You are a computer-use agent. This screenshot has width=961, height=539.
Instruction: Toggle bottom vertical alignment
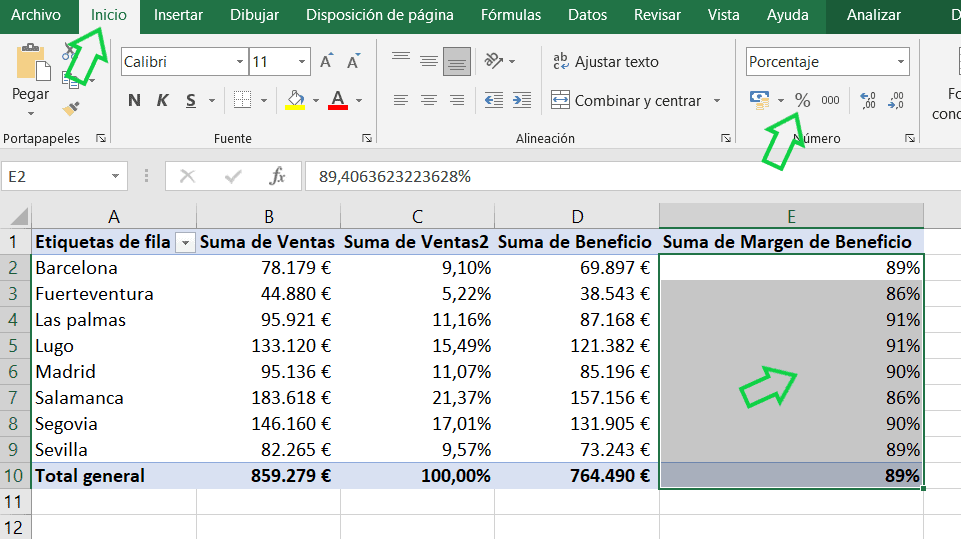[x=457, y=61]
